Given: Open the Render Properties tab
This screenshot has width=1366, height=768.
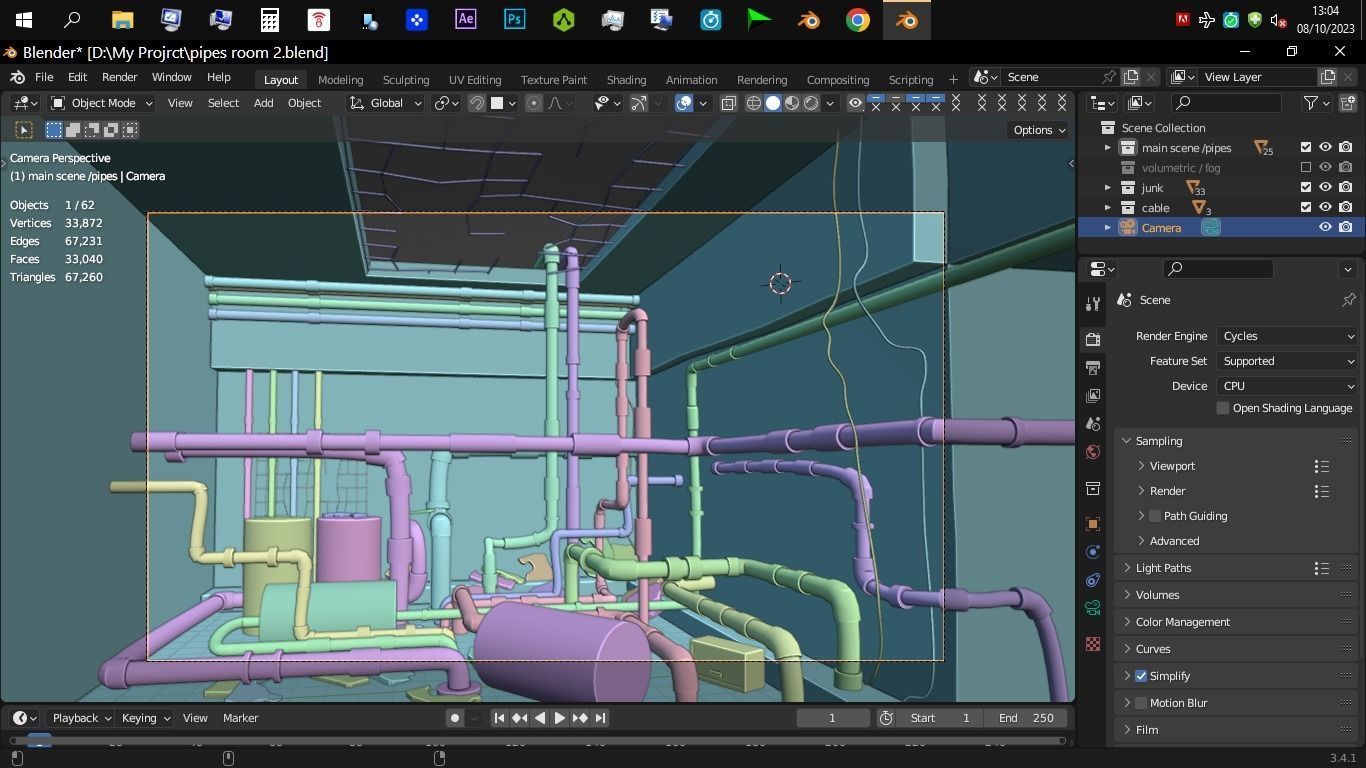Looking at the screenshot, I should (1093, 338).
